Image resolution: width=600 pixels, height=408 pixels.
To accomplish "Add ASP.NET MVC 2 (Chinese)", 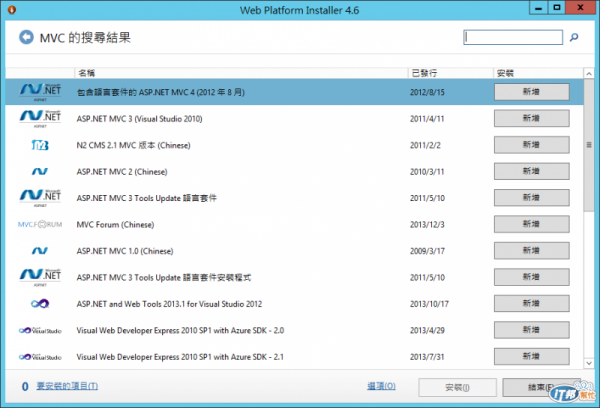I will [x=532, y=171].
